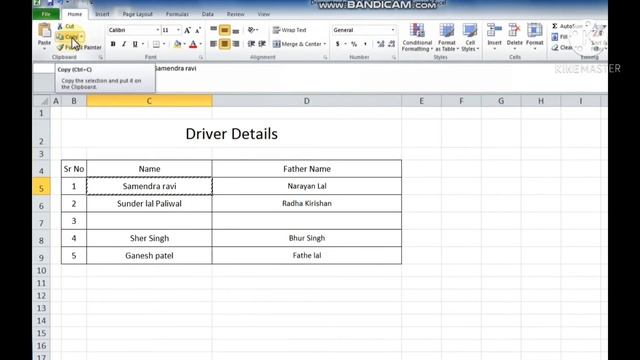The image size is (640, 360).
Task: Click the Select All corner button
Action: click(43, 101)
